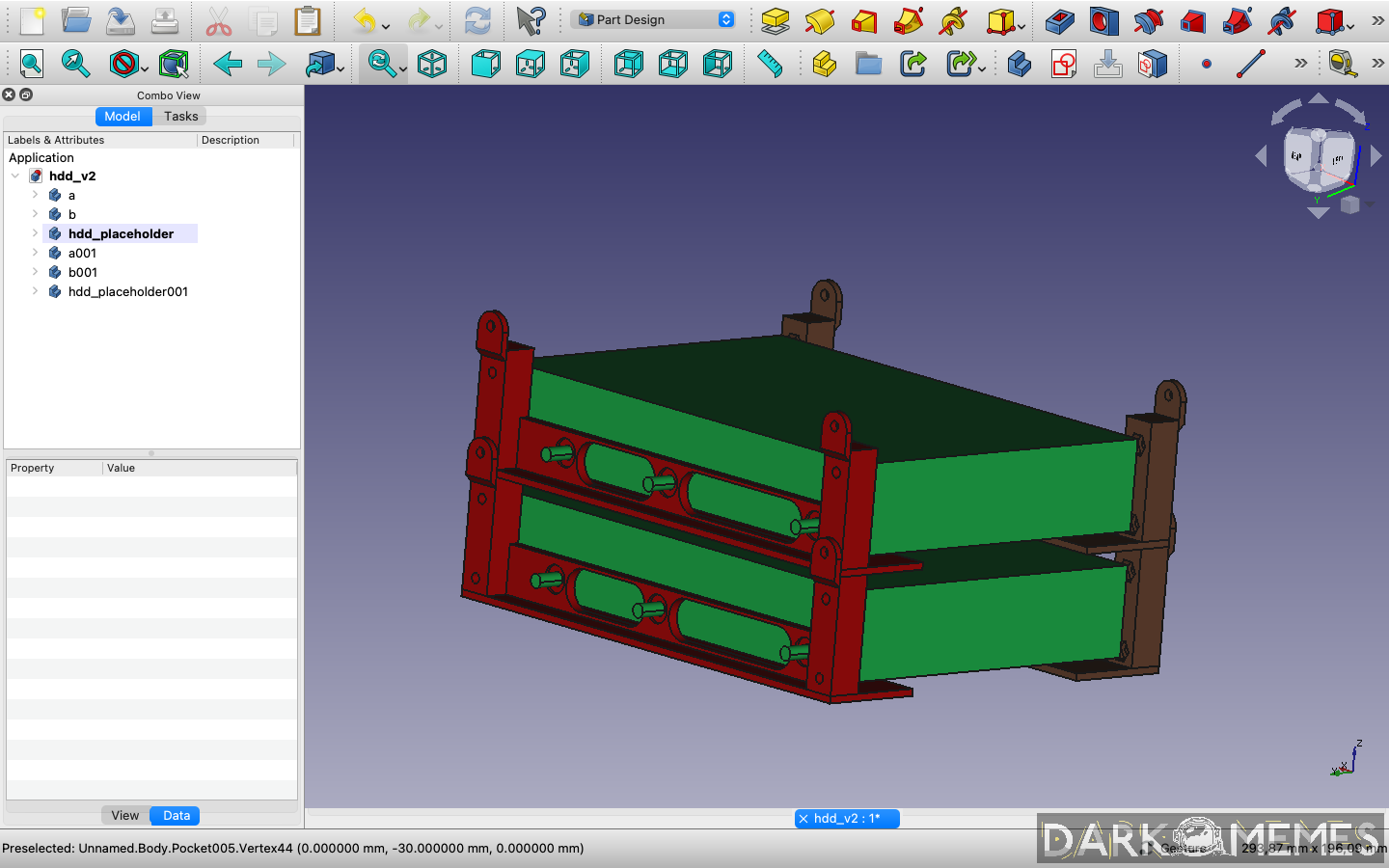Switch to the left view

click(718, 65)
